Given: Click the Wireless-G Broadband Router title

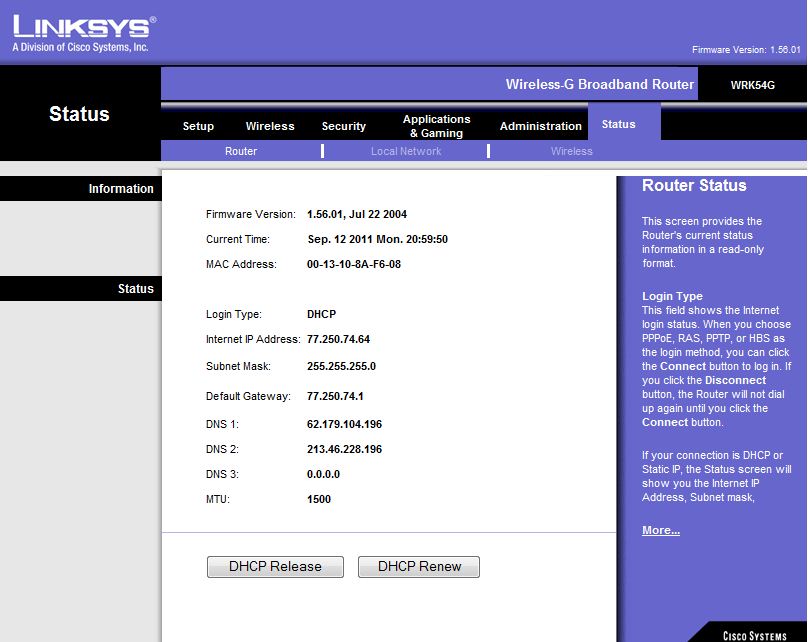Looking at the screenshot, I should point(599,85).
